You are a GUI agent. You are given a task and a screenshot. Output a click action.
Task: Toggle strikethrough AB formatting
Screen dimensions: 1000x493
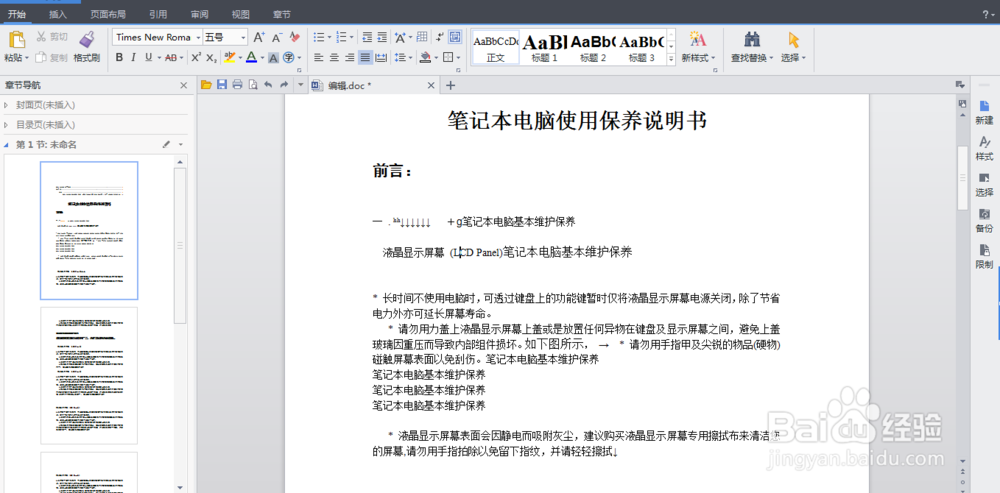(170, 57)
